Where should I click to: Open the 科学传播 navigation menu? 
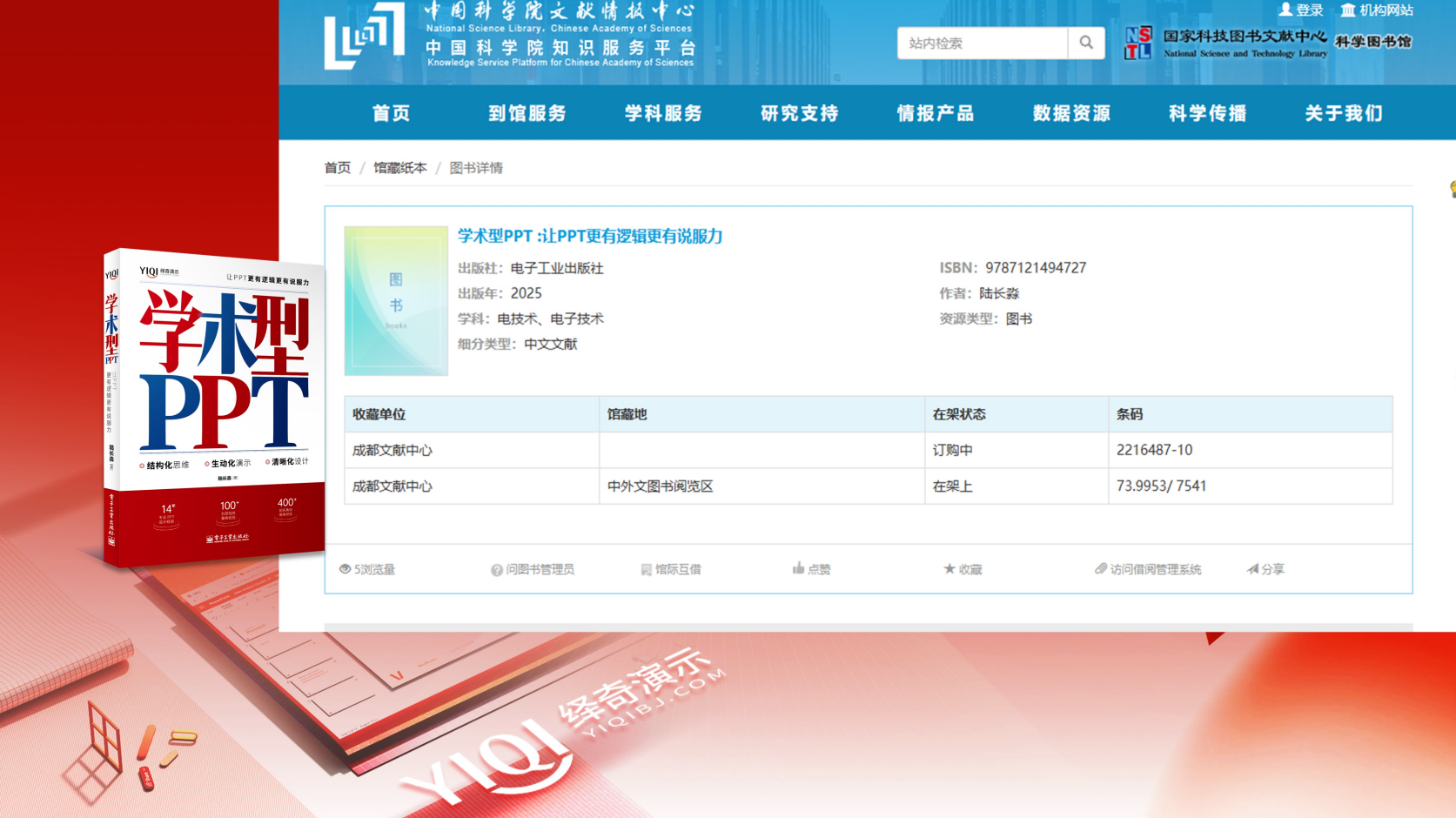(1205, 113)
